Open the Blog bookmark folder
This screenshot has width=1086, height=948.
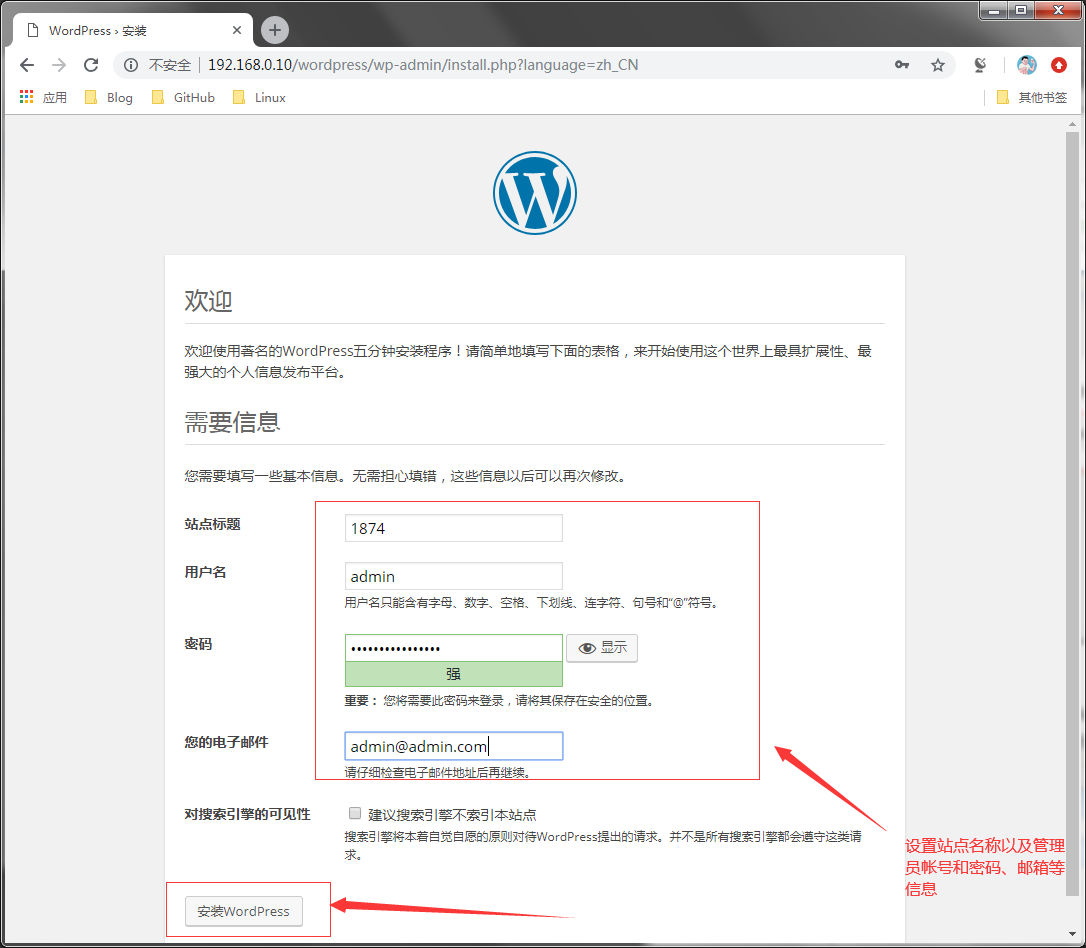pos(109,98)
